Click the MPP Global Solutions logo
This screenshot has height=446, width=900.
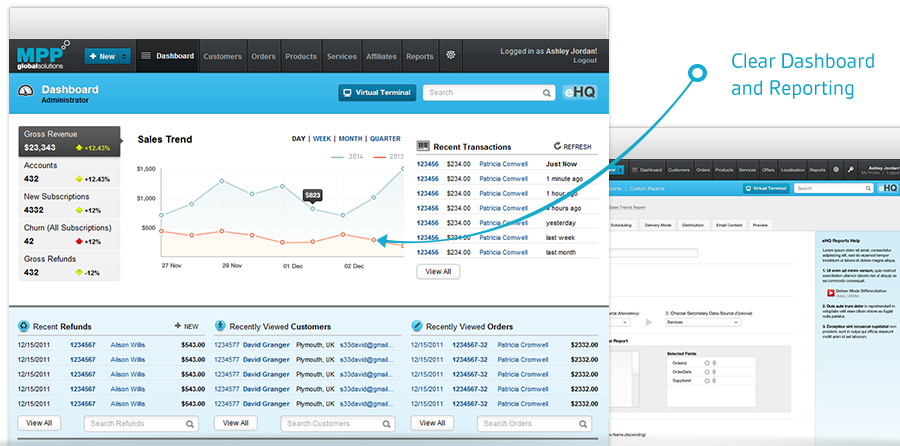[x=42, y=54]
